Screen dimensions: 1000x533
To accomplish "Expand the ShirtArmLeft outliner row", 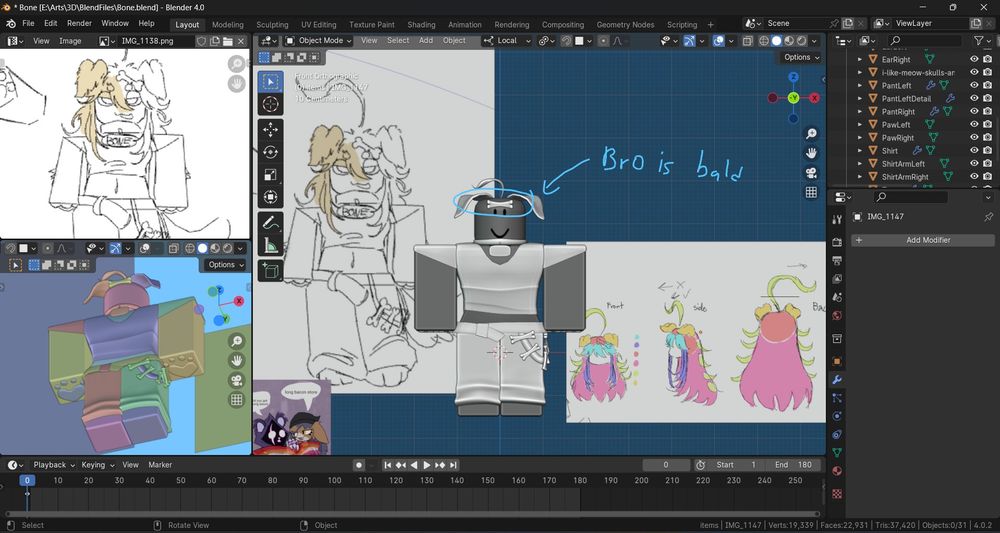I will (x=860, y=164).
